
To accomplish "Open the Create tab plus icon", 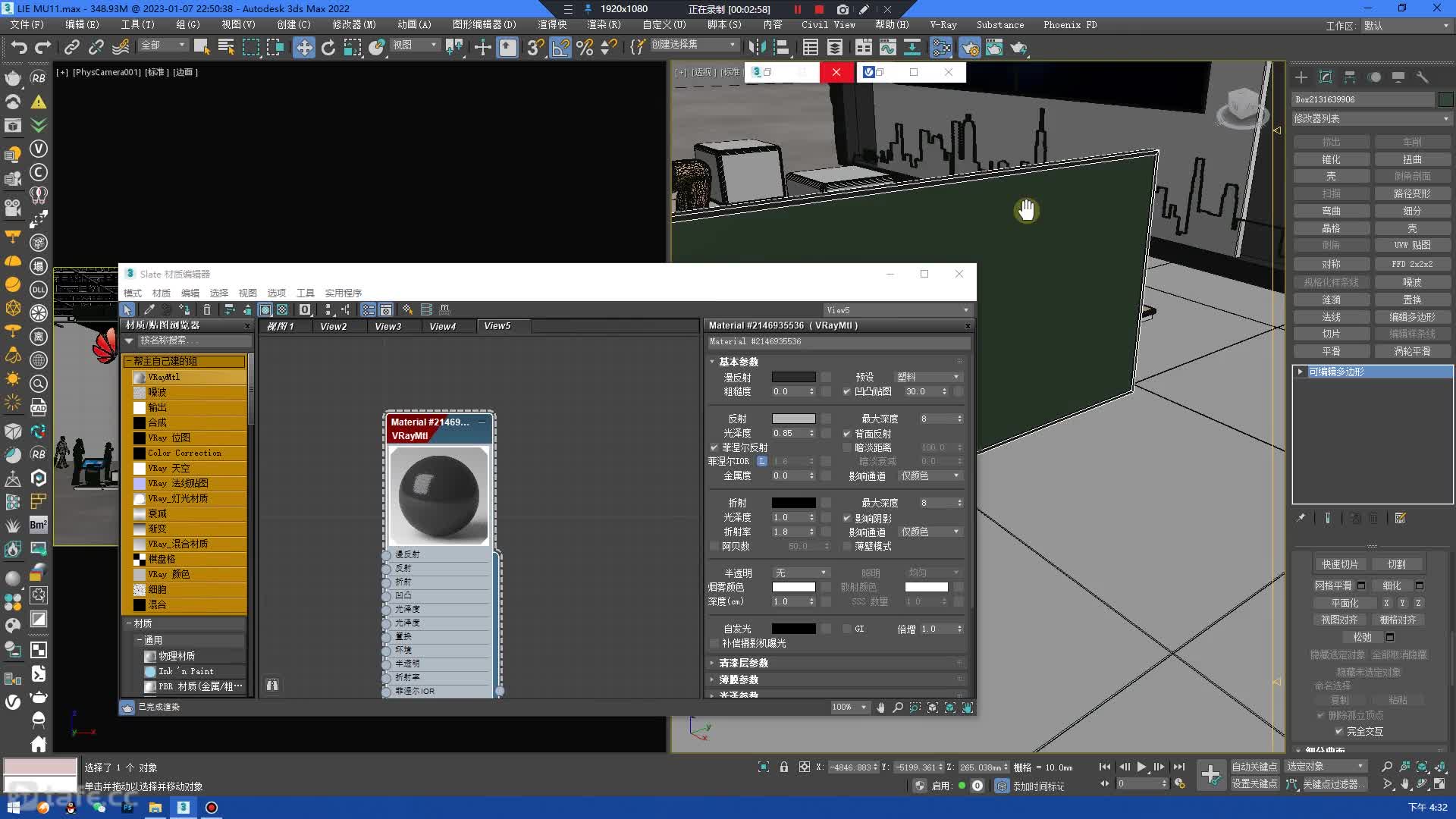I will click(1301, 77).
